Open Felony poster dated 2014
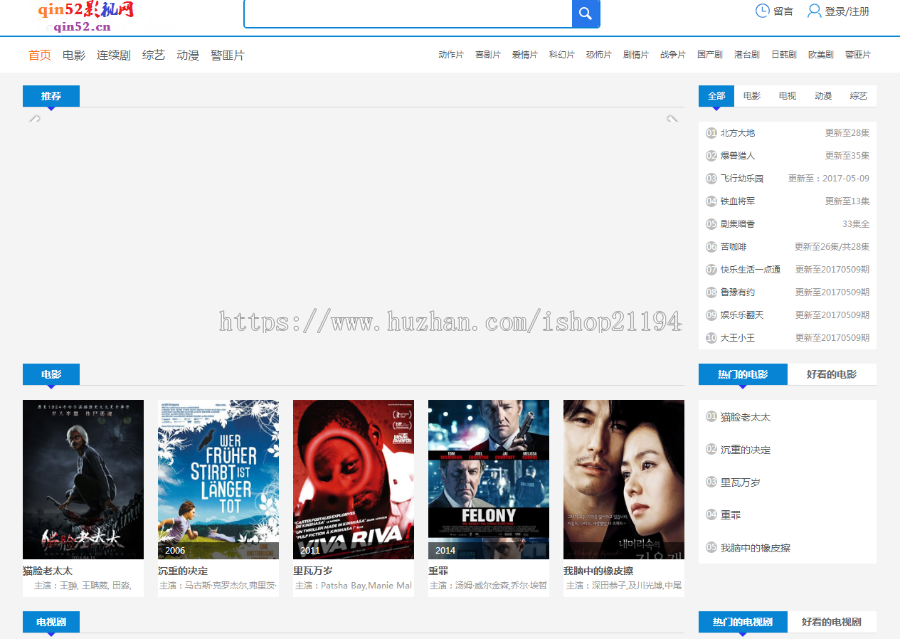Screen dimensions: 900x639 pyautogui.click(x=488, y=479)
